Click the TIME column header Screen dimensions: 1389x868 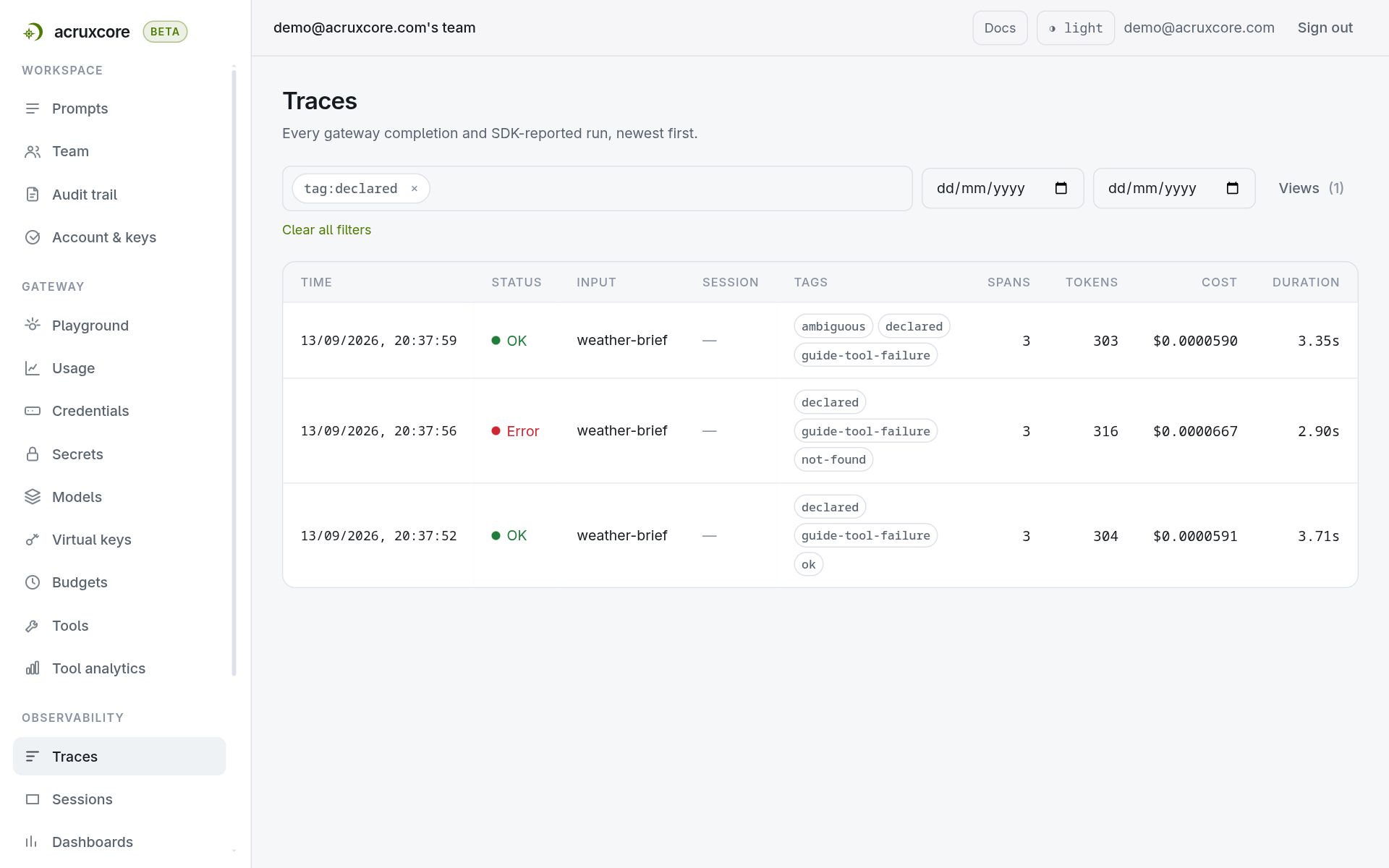[x=316, y=282]
